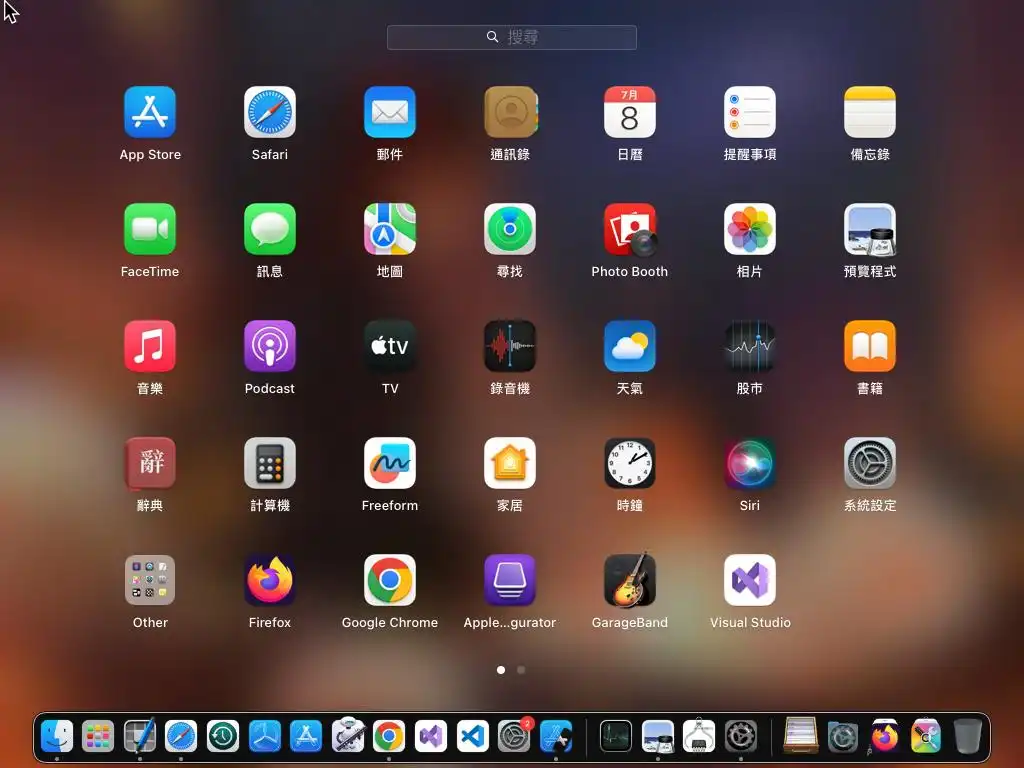Screen dimensions: 1024x768
Task: Open the 天氣 Weather app
Action: point(630,345)
